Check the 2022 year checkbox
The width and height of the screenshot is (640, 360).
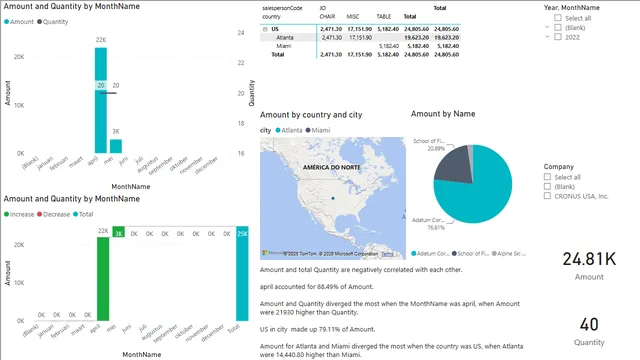click(558, 37)
